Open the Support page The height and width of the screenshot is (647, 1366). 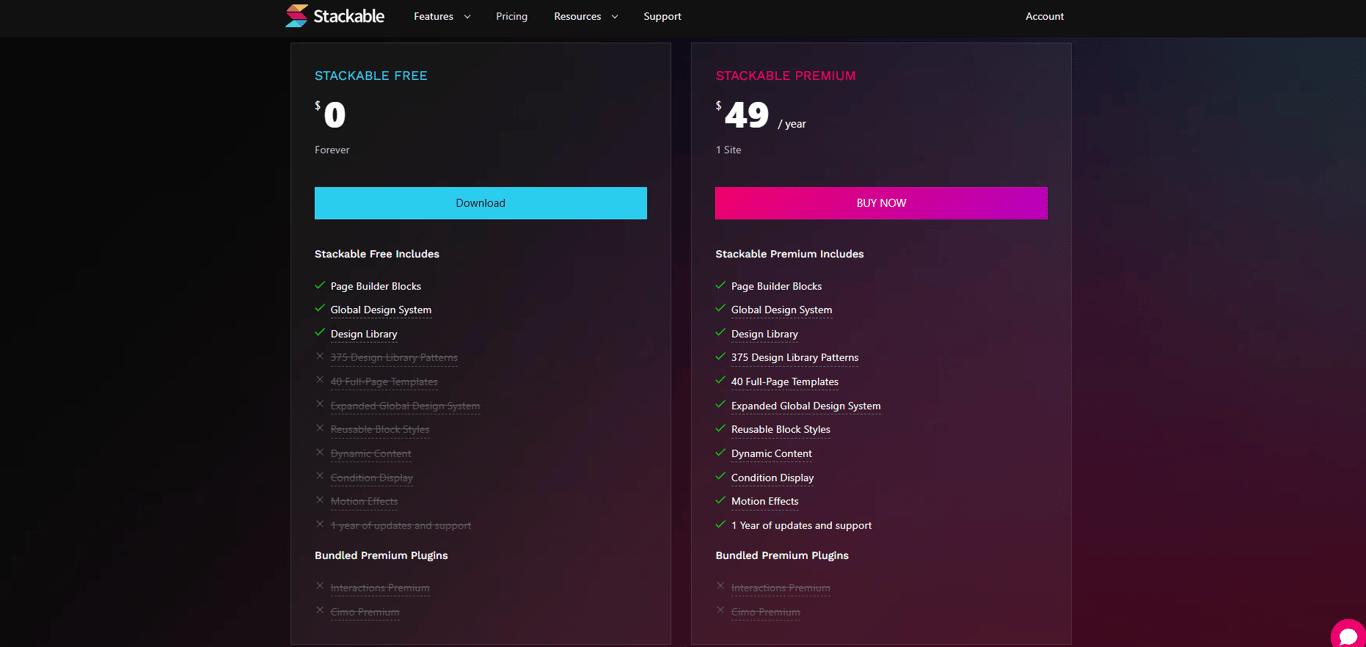tap(662, 17)
